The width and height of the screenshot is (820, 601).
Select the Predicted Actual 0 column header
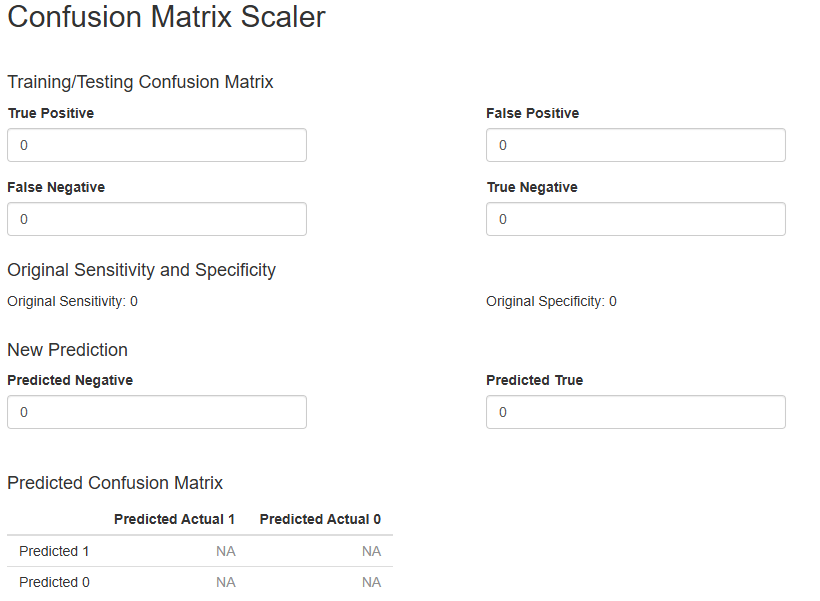pyautogui.click(x=320, y=519)
